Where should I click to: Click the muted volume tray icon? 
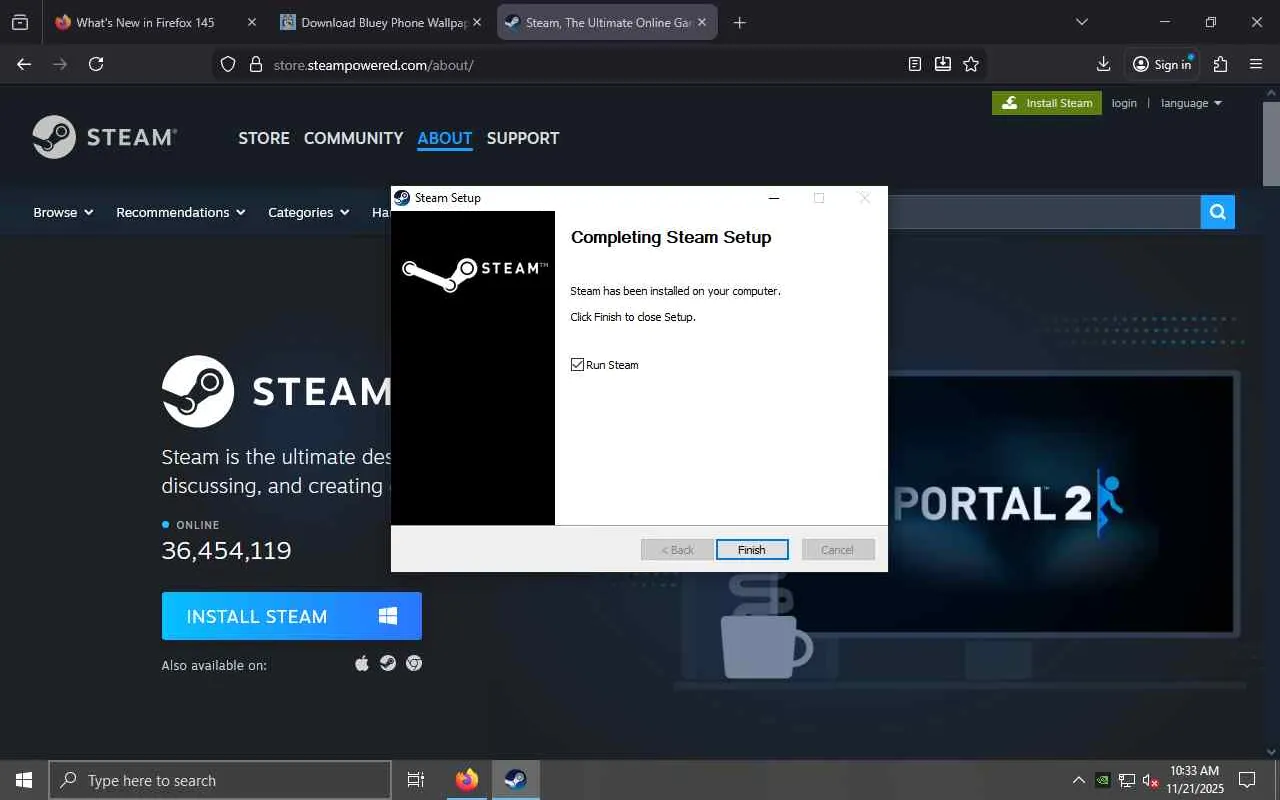click(1151, 780)
